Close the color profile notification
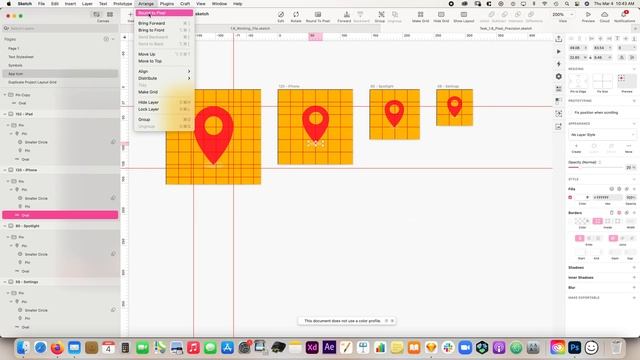This screenshot has width=640, height=360. tap(392, 321)
